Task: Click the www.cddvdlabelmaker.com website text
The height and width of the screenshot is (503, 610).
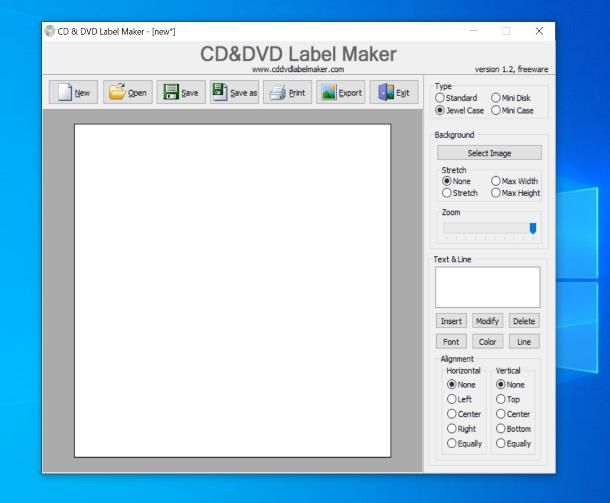Action: 298,69
